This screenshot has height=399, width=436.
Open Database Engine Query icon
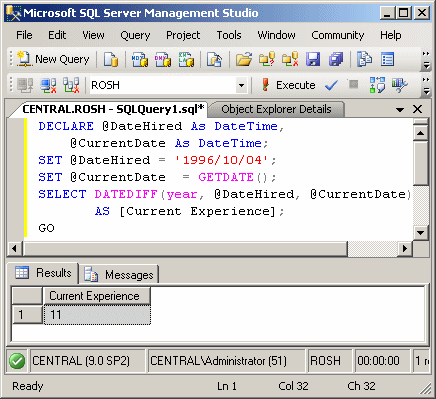click(x=111, y=59)
